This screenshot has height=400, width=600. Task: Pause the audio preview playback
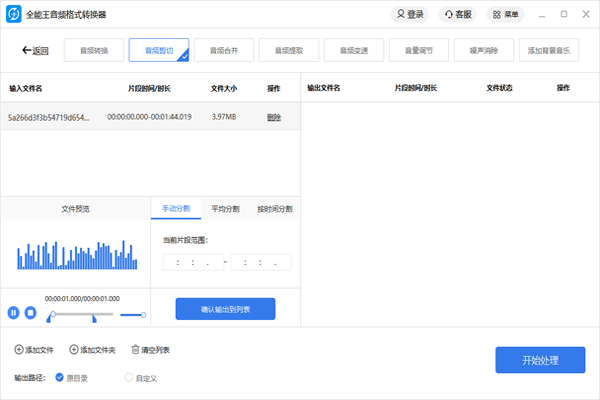click(x=14, y=313)
